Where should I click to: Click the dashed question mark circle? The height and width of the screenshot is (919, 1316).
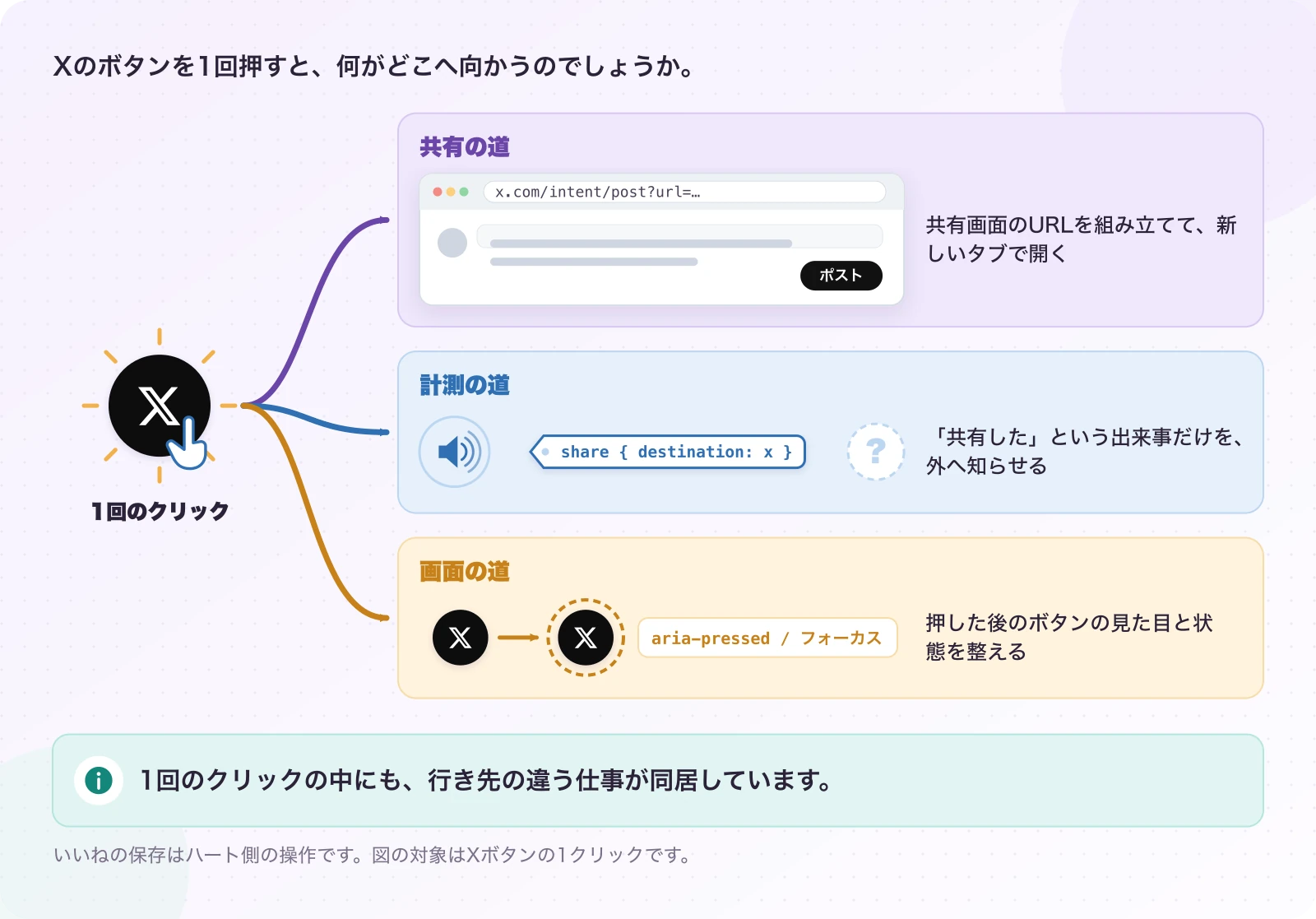coord(876,452)
